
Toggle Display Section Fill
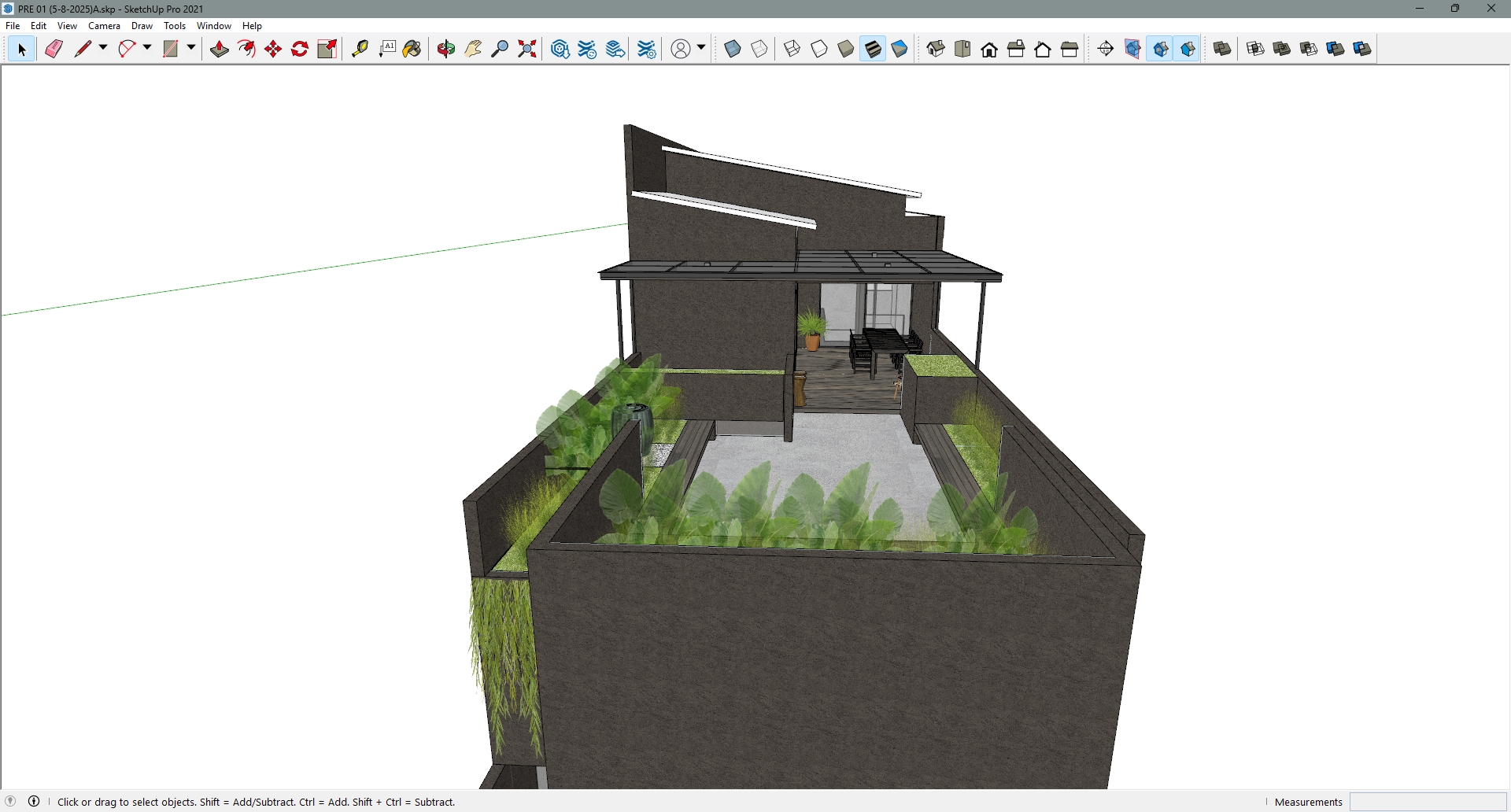1188,49
